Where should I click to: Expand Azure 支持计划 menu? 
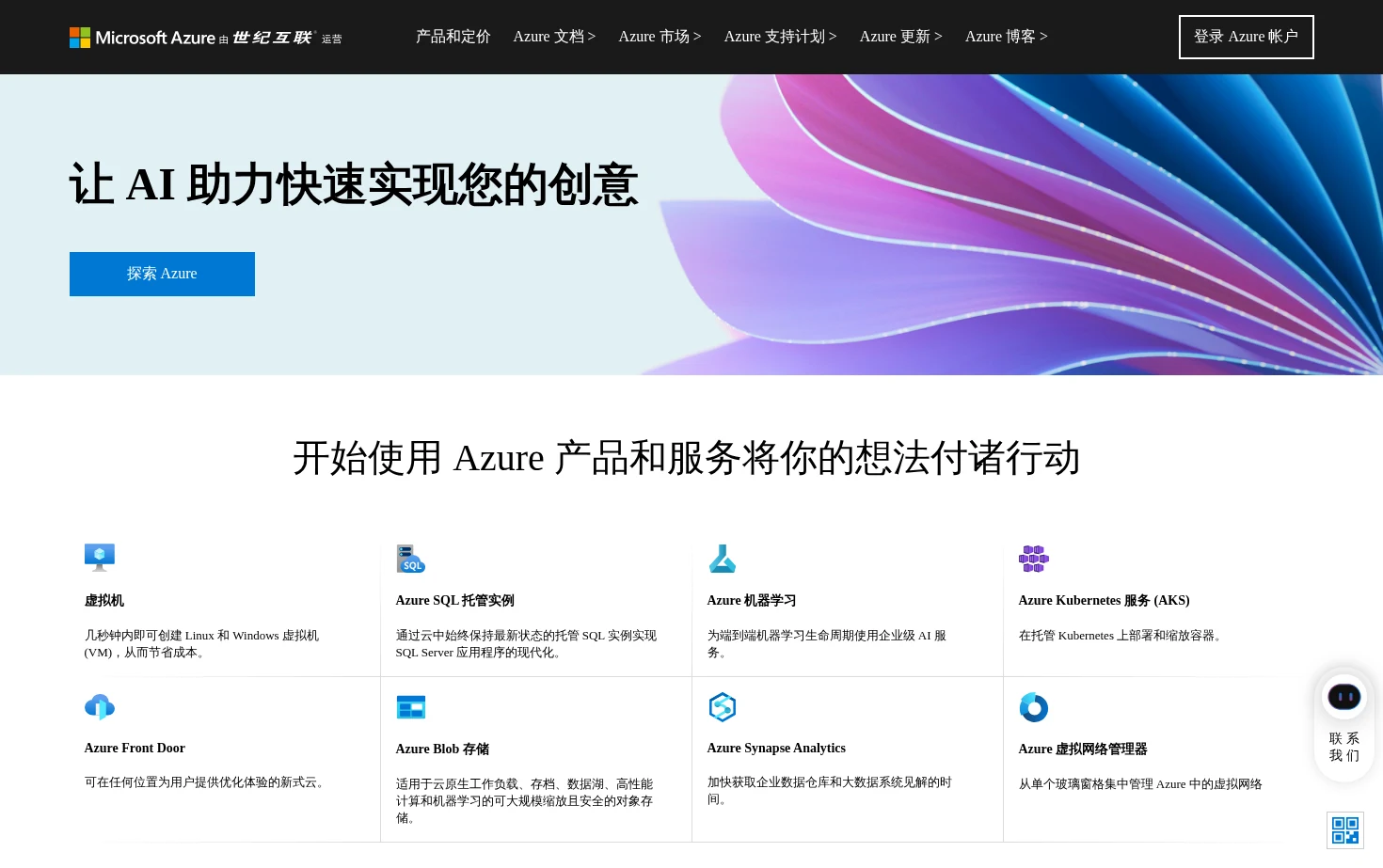pos(780,37)
